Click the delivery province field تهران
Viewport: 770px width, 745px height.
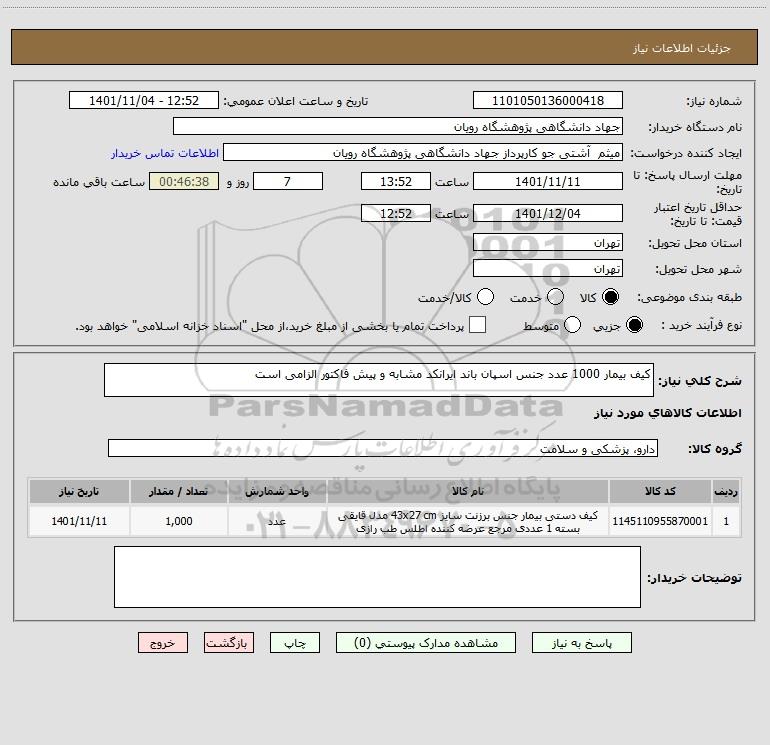pos(548,243)
